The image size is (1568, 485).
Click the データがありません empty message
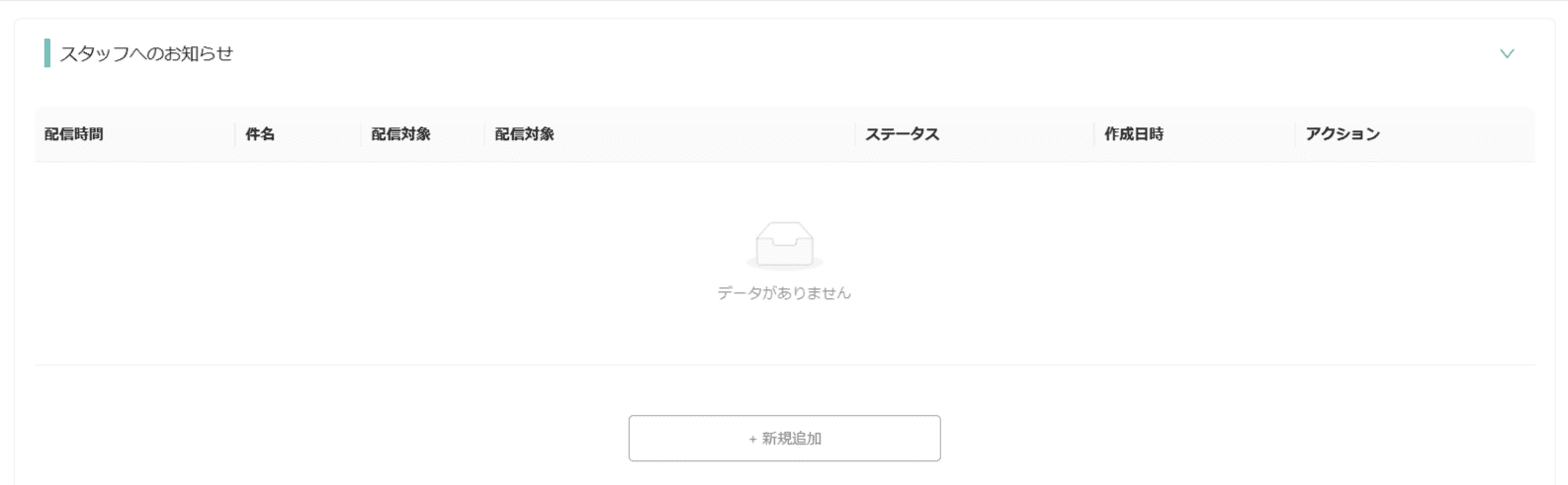coord(784,293)
